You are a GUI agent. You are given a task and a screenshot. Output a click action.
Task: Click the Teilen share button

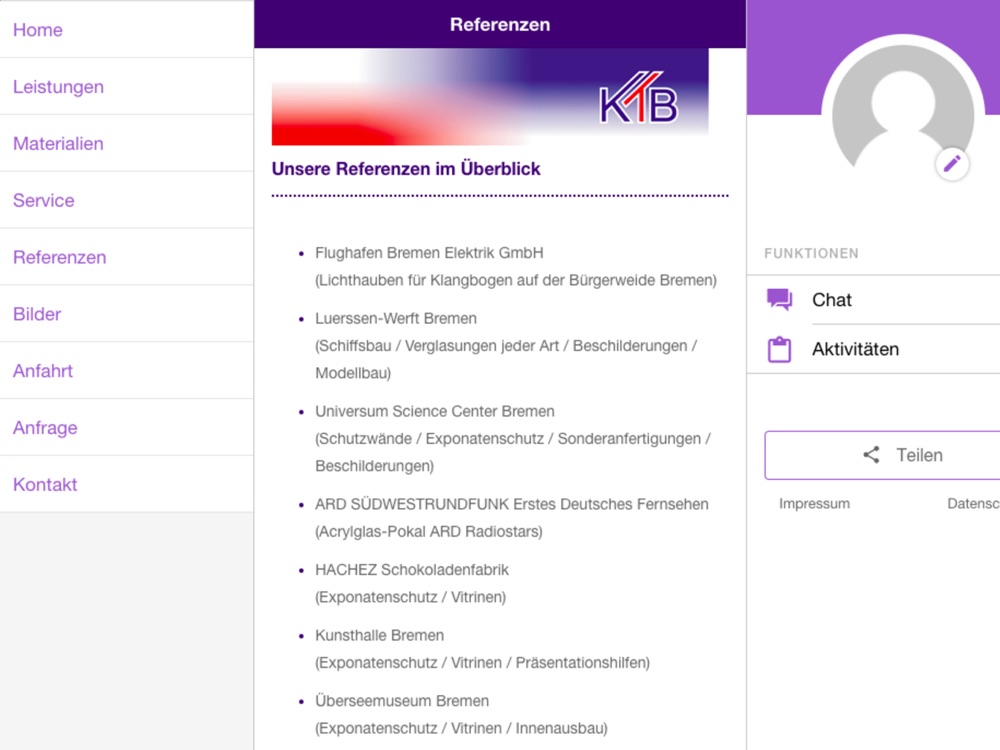pyautogui.click(x=883, y=455)
